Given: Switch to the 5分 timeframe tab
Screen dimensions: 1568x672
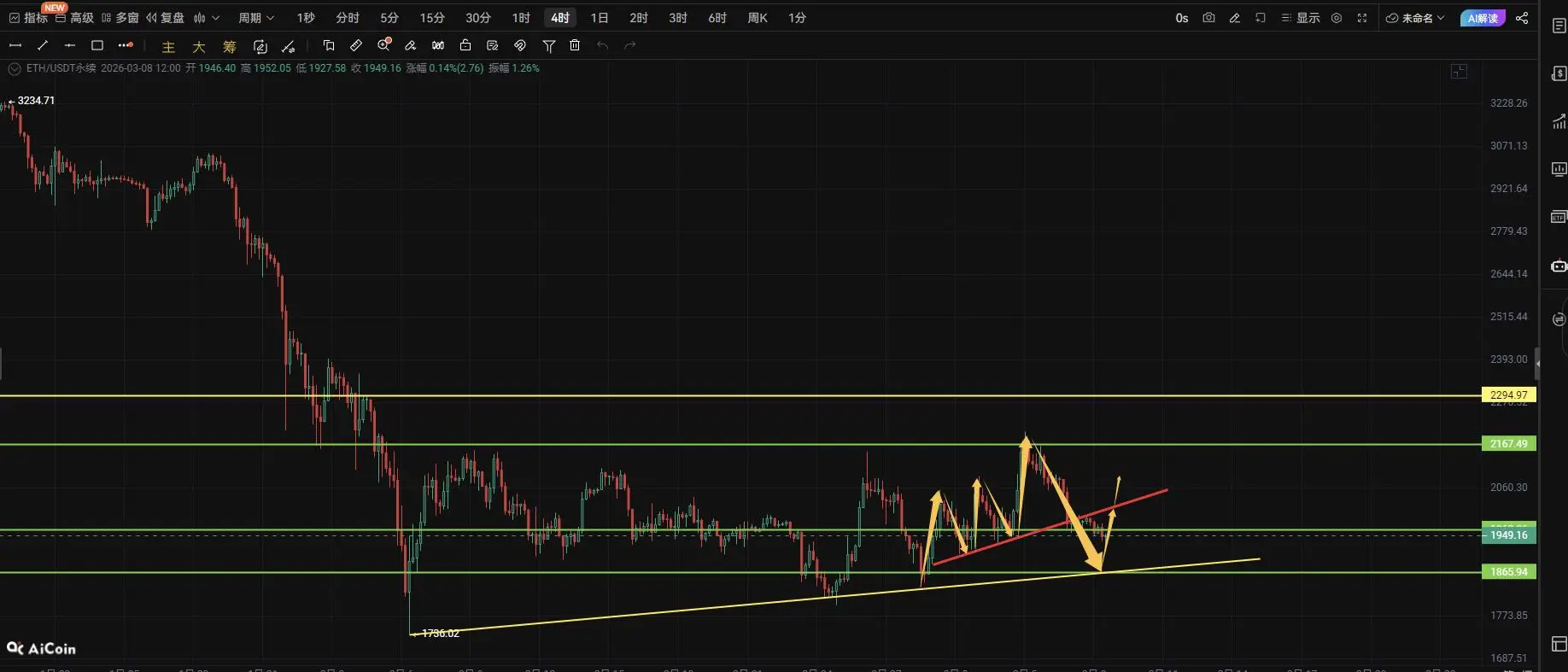Looking at the screenshot, I should 389,18.
